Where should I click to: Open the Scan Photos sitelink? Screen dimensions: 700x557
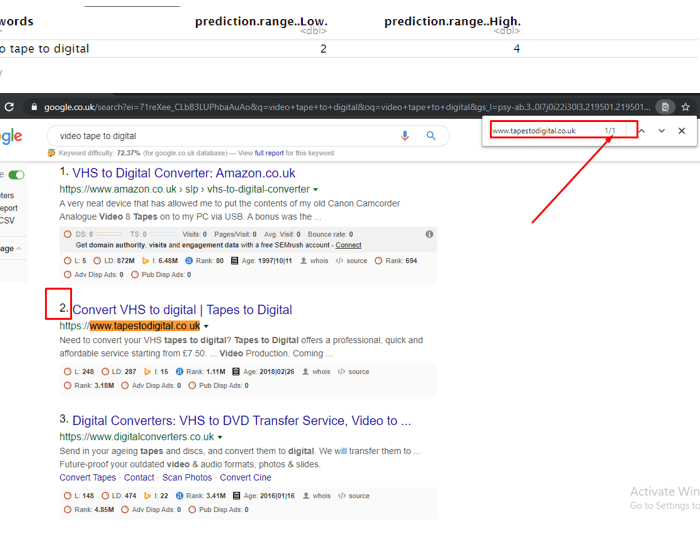[x=187, y=478]
